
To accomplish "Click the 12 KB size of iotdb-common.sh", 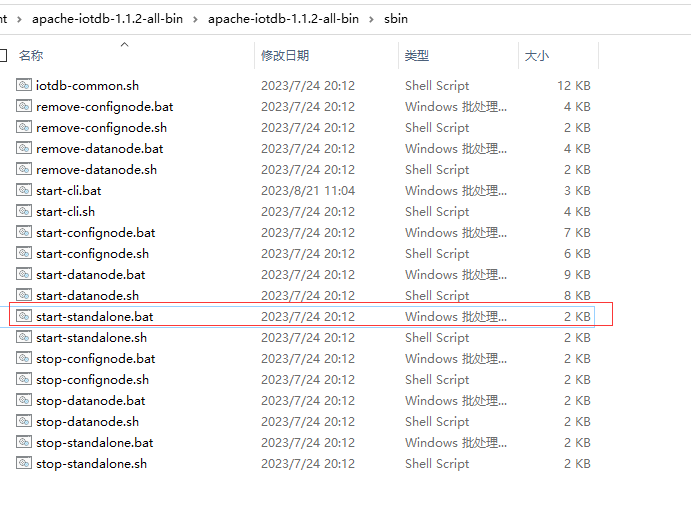I will [574, 85].
